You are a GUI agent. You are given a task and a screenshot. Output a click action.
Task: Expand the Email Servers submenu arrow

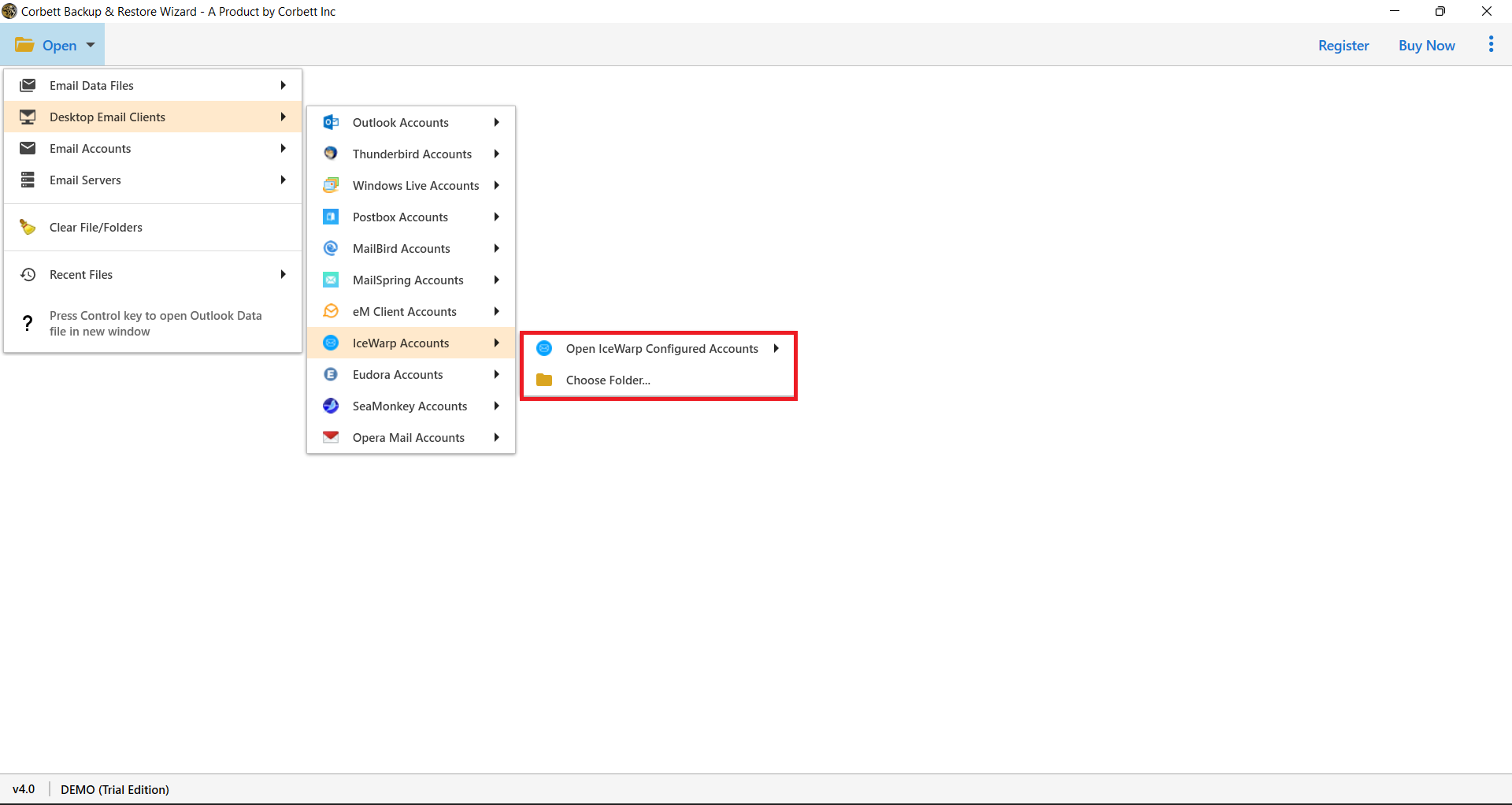283,180
